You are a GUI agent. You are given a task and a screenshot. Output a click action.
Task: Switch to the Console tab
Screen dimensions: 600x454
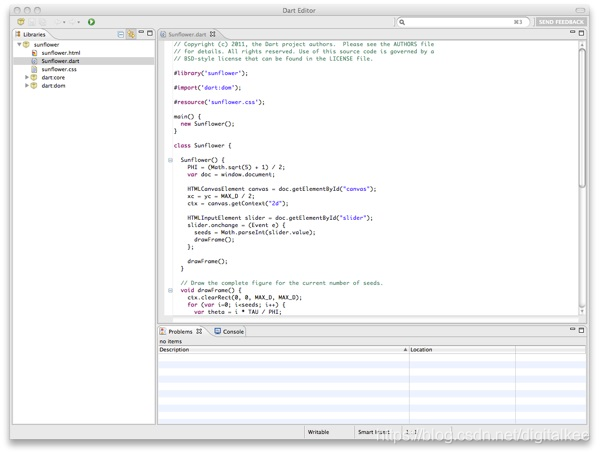tap(230, 332)
